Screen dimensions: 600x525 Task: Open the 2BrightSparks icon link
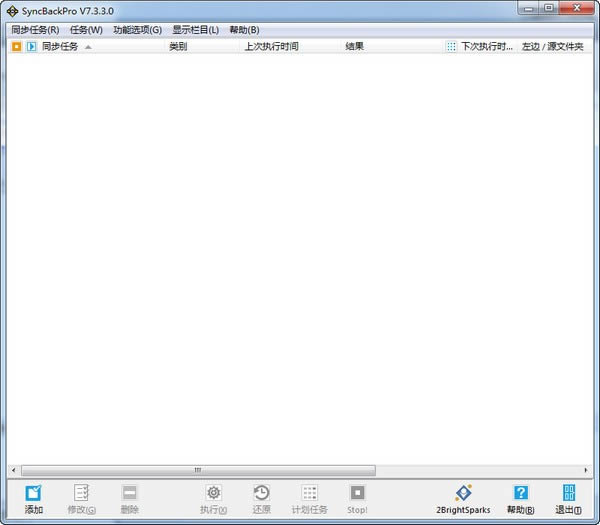coord(463,493)
